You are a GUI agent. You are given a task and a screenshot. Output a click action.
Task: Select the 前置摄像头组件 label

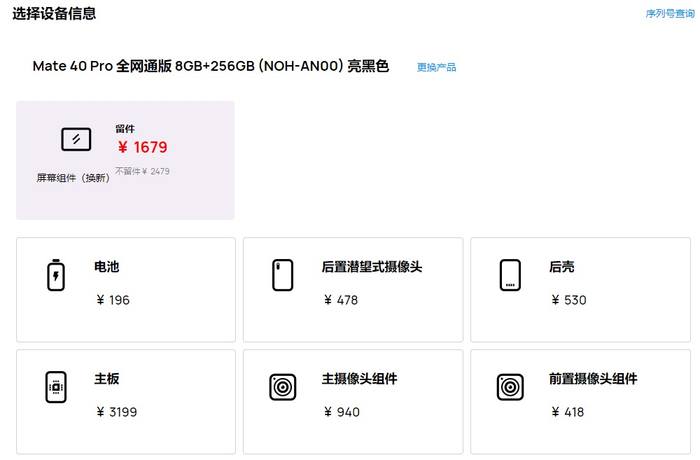[593, 379]
